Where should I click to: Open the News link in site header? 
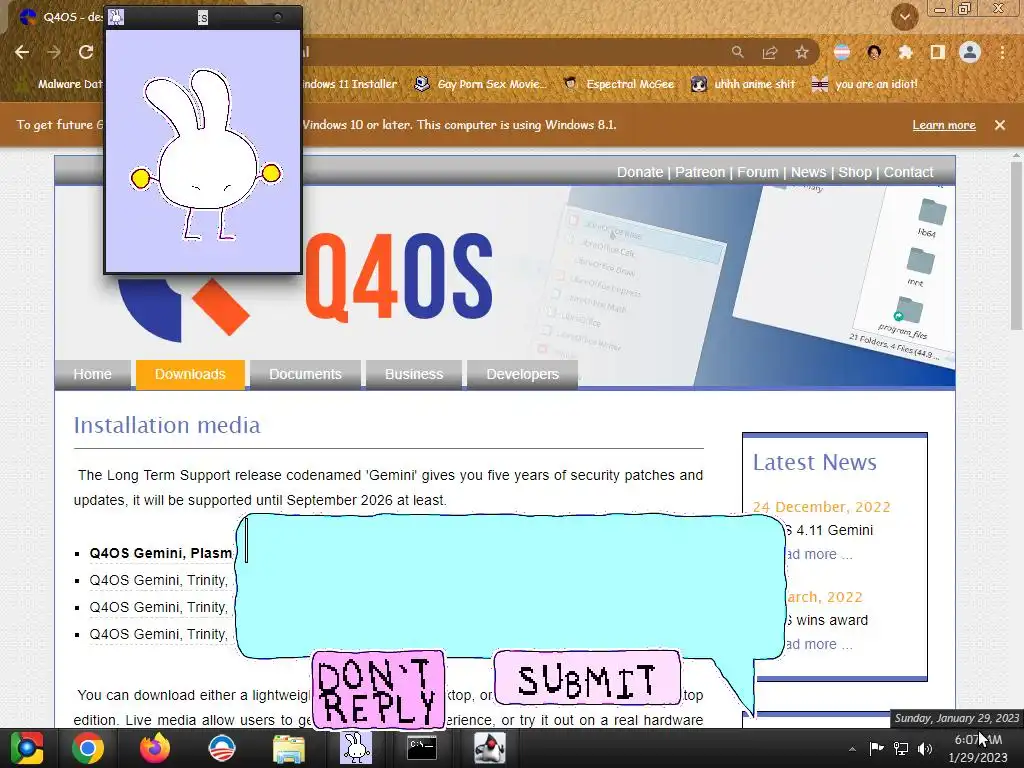point(808,172)
